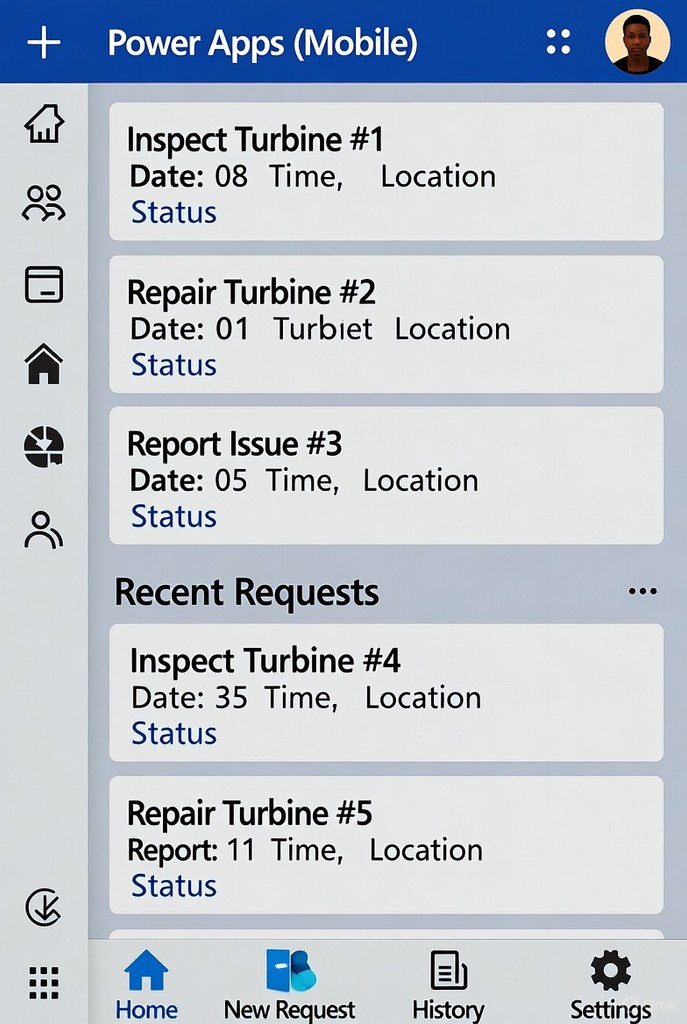The height and width of the screenshot is (1024, 687).
Task: Click Status link under Inspect Turbine #4
Action: click(174, 733)
